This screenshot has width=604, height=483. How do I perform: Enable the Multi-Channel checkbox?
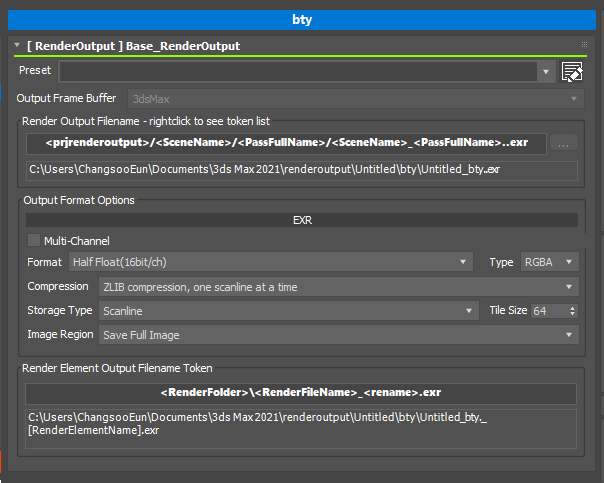(35, 240)
